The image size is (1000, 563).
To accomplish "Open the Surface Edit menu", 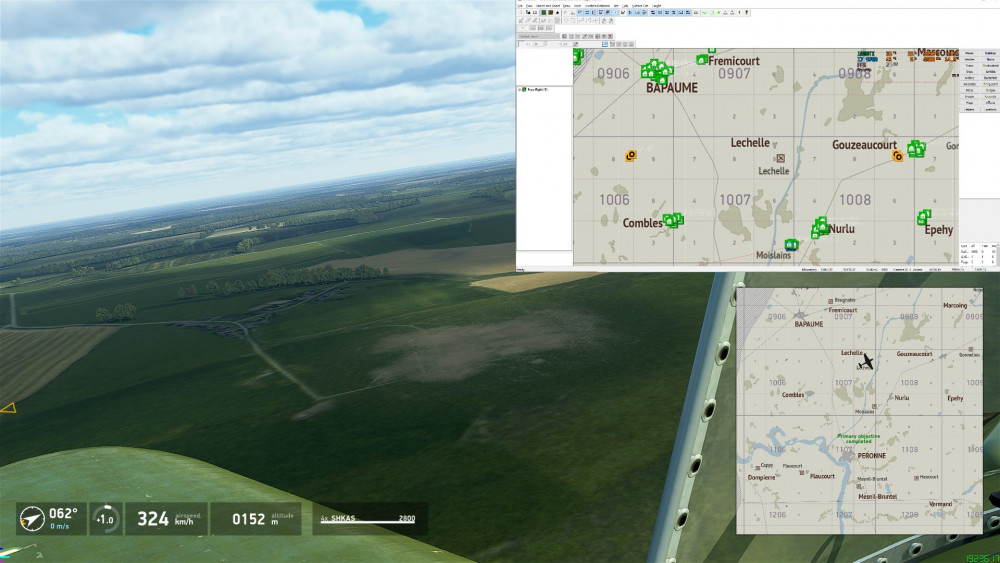I will point(640,6).
